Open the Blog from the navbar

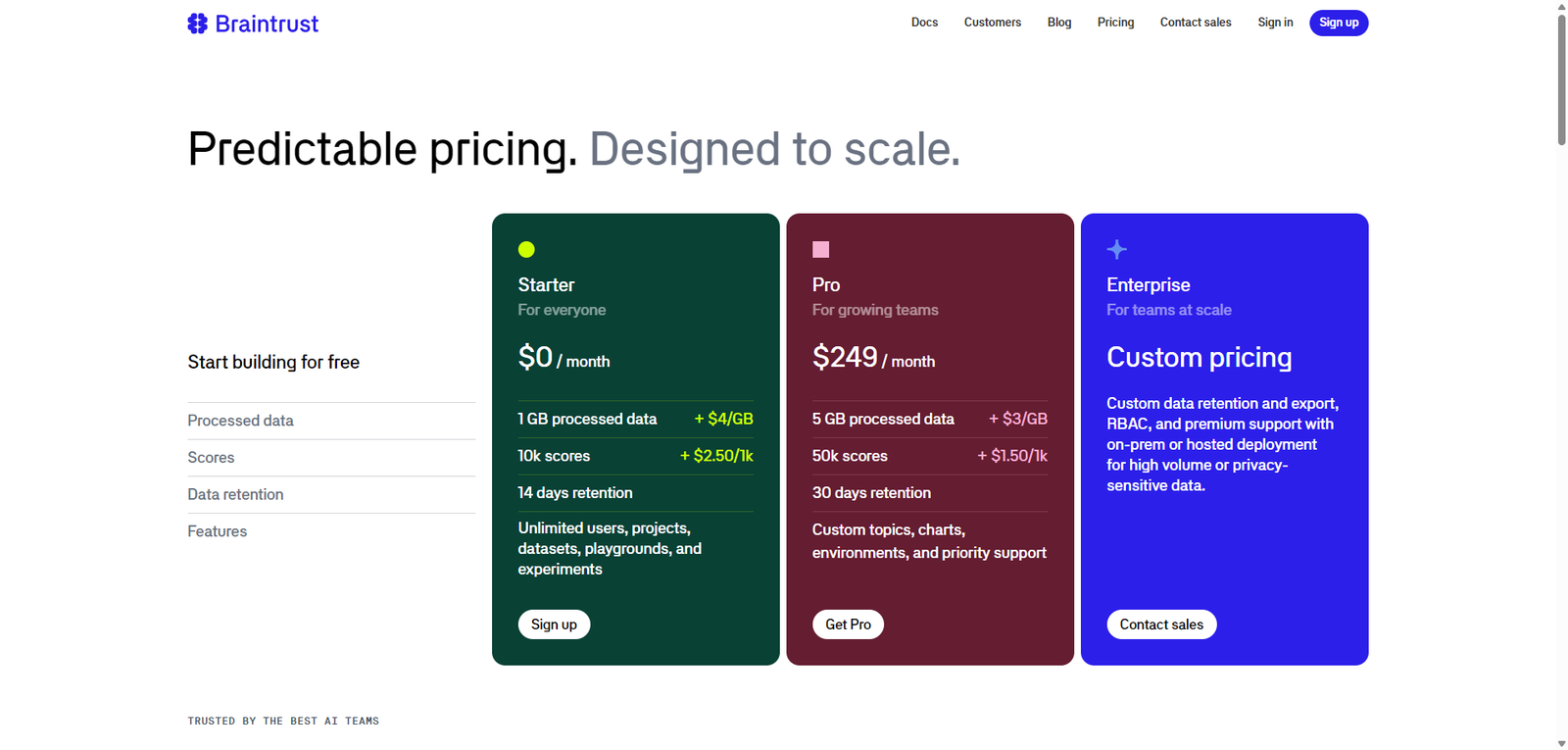pyautogui.click(x=1058, y=23)
